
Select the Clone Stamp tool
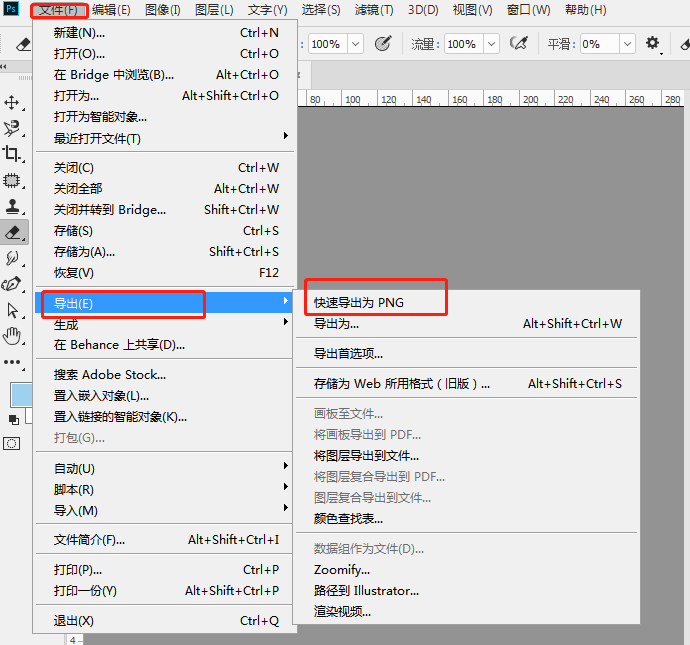12,206
